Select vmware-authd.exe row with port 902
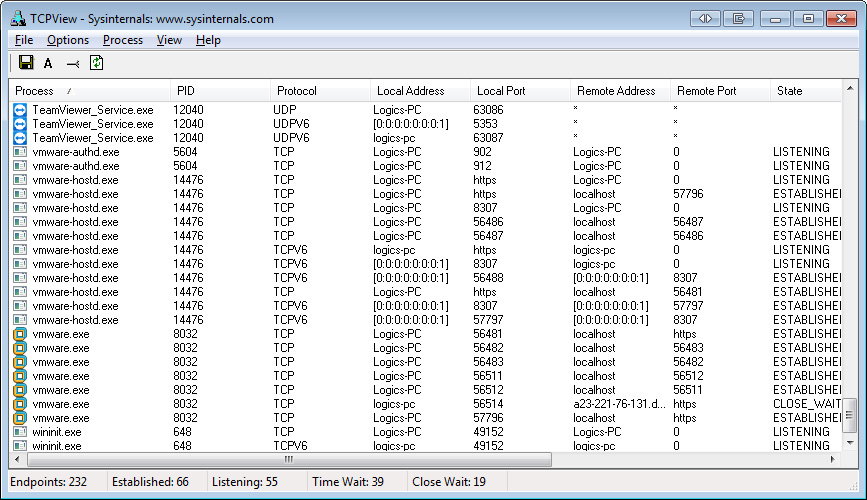This screenshot has height=500, width=867. tap(426, 152)
